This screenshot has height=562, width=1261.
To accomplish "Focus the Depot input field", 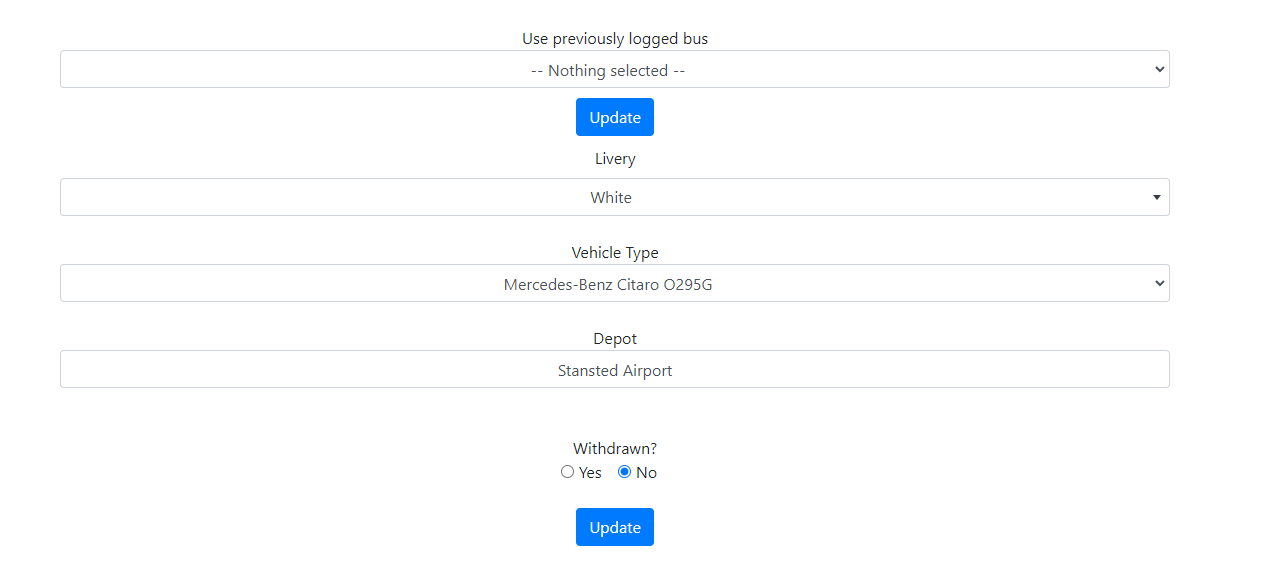I will tap(614, 370).
